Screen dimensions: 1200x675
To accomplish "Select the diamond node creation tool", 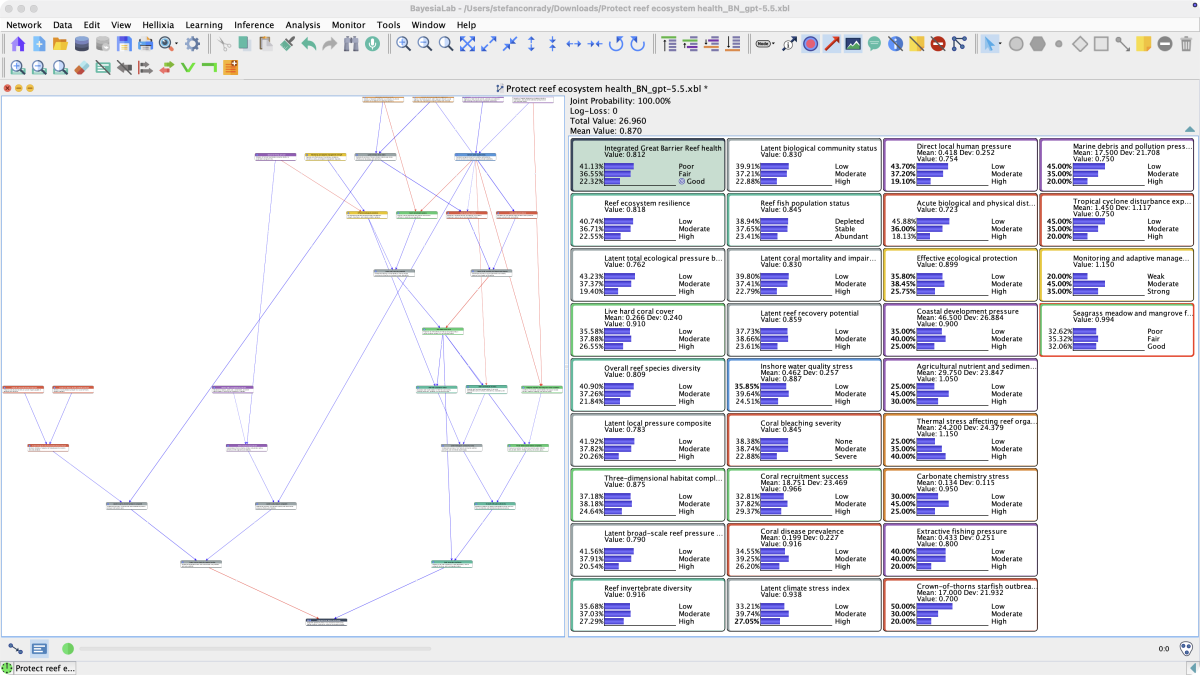I will 1080,44.
